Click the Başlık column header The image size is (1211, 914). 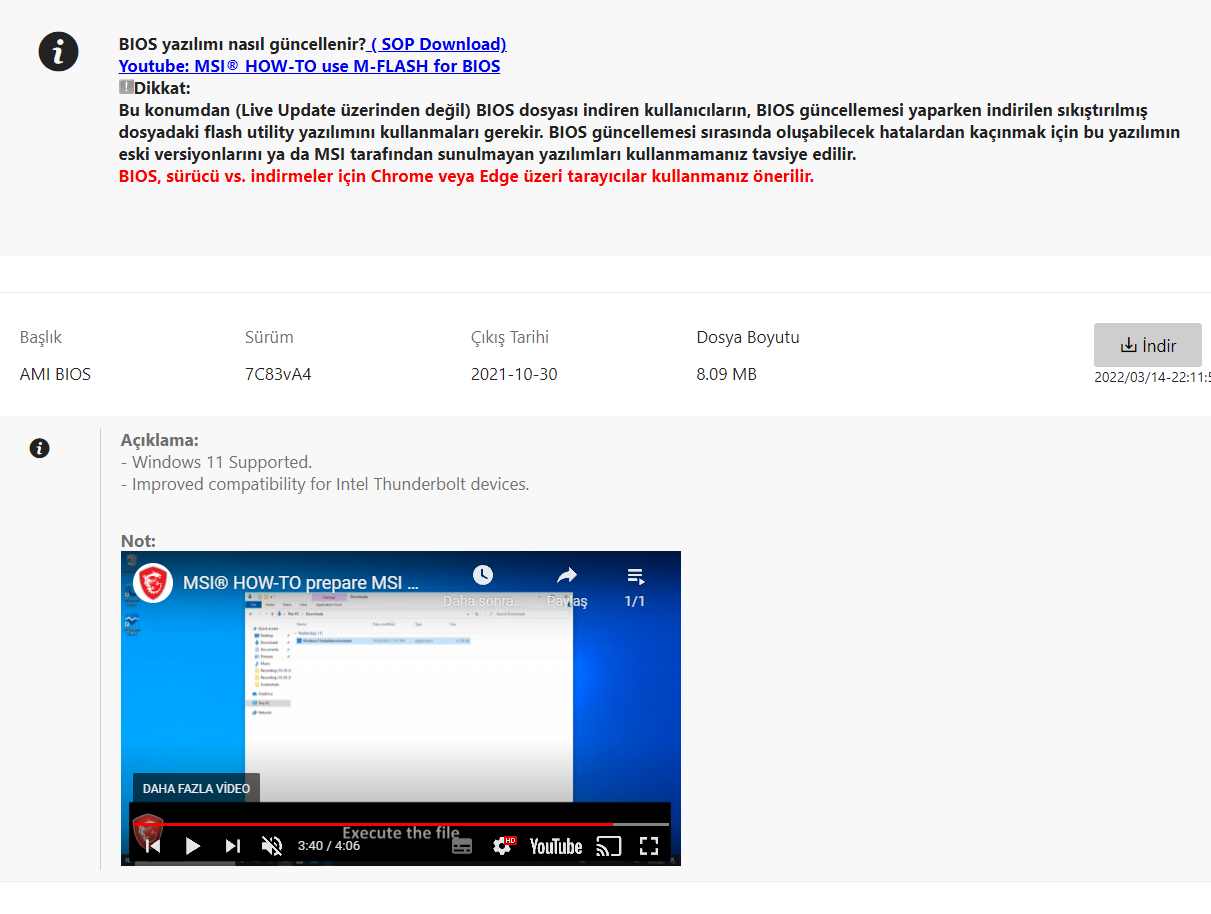point(41,337)
